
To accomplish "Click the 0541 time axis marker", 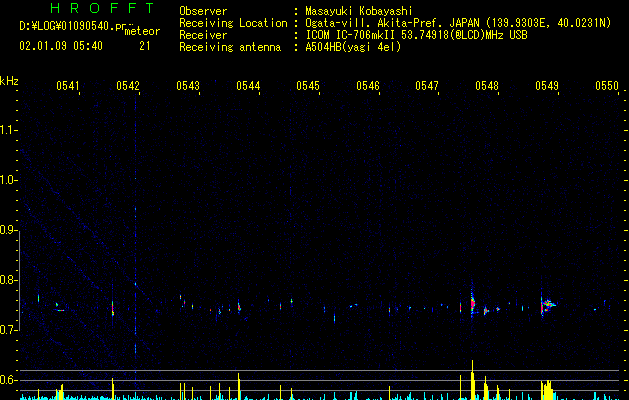I will click(x=68, y=86).
